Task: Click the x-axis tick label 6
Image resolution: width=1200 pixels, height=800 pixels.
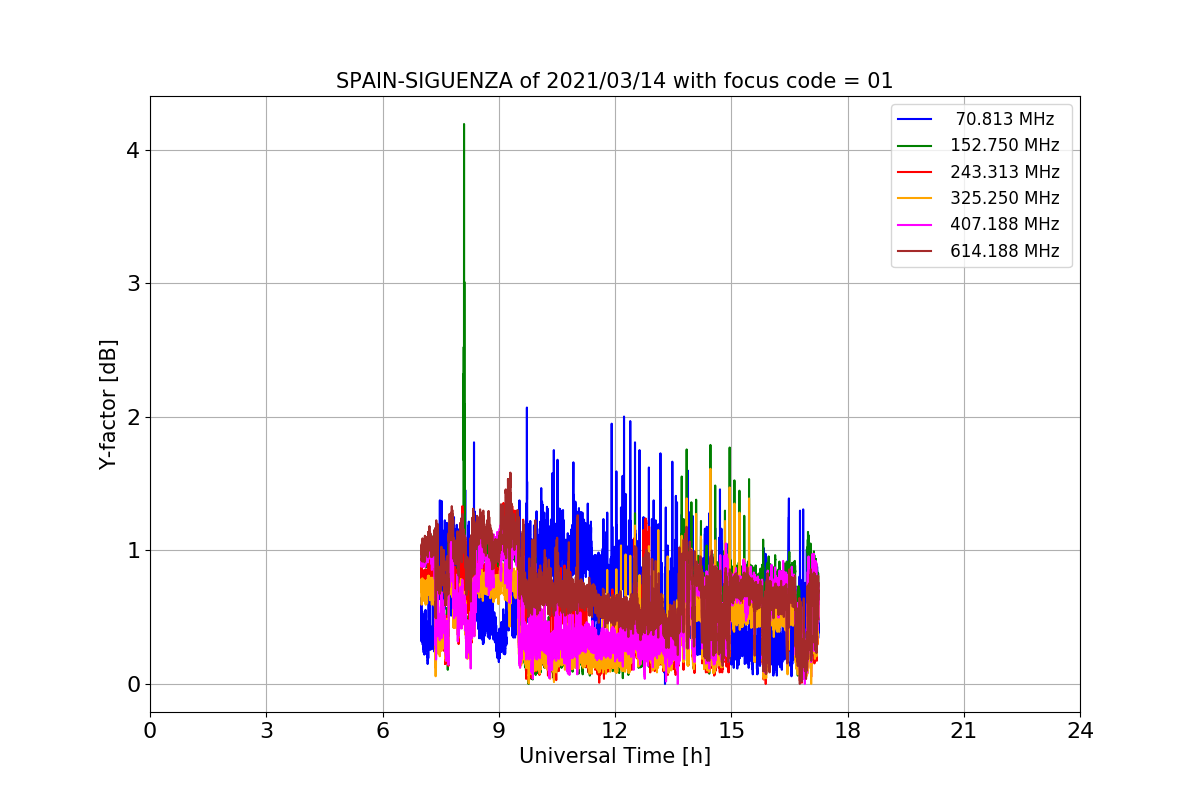Action: pos(382,731)
